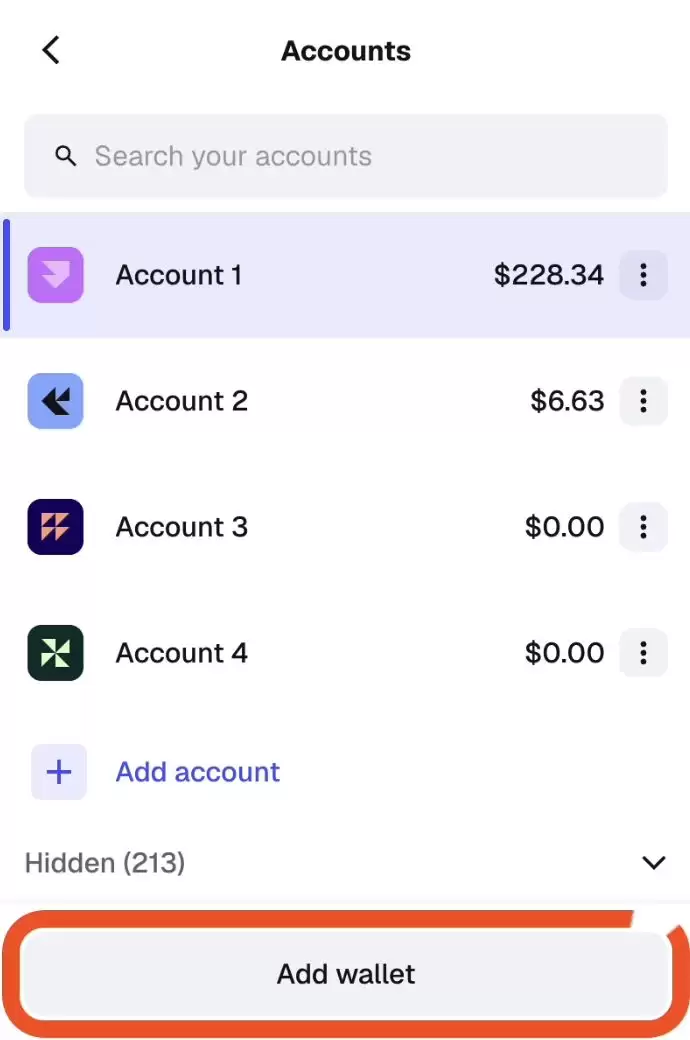Image resolution: width=690 pixels, height=1040 pixels.
Task: Click the chevron next to Hidden (213)
Action: [653, 862]
